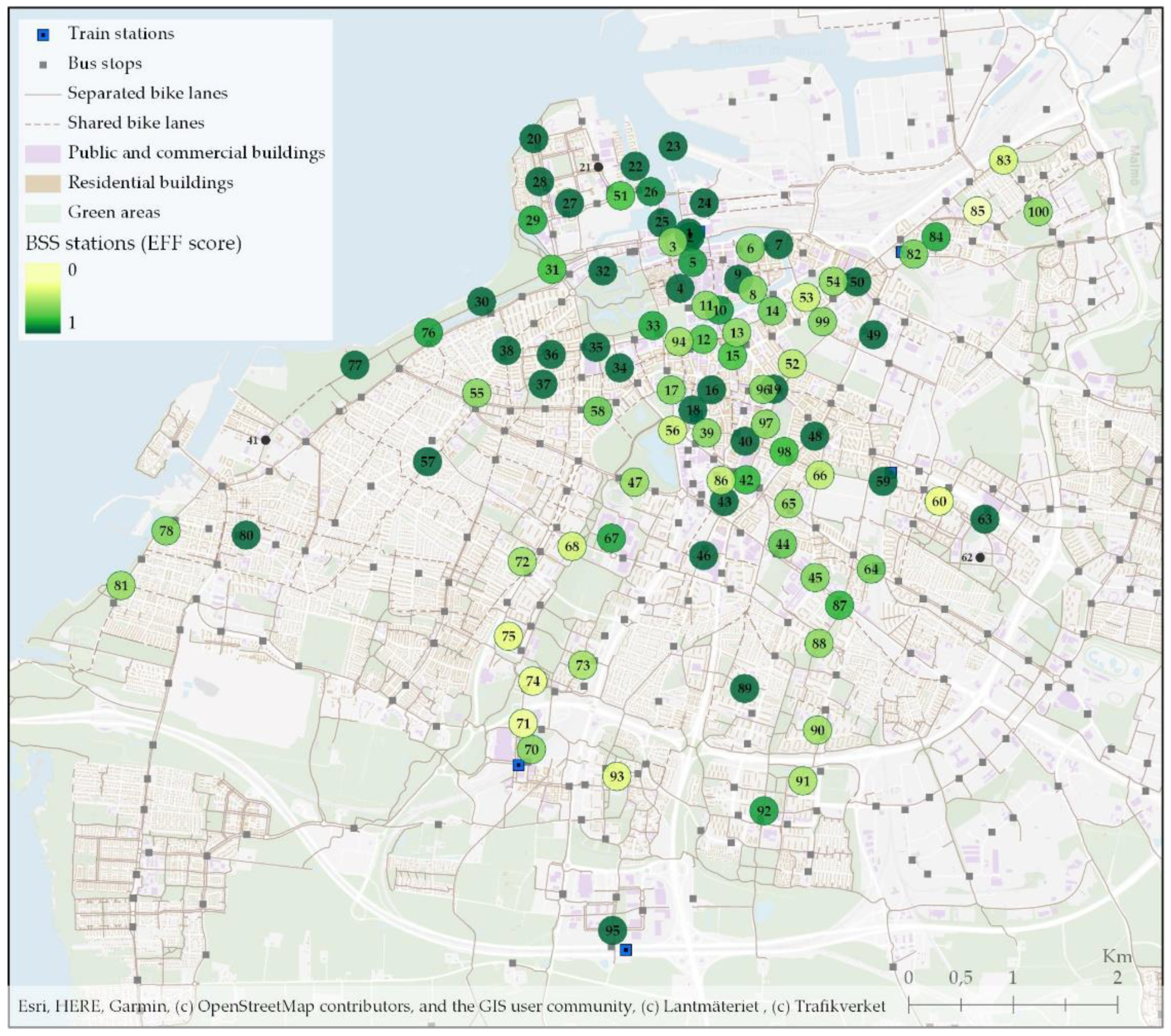Screen dimensions: 1171x1036
Task: Click train station square beside marker 70
Action: point(519,765)
